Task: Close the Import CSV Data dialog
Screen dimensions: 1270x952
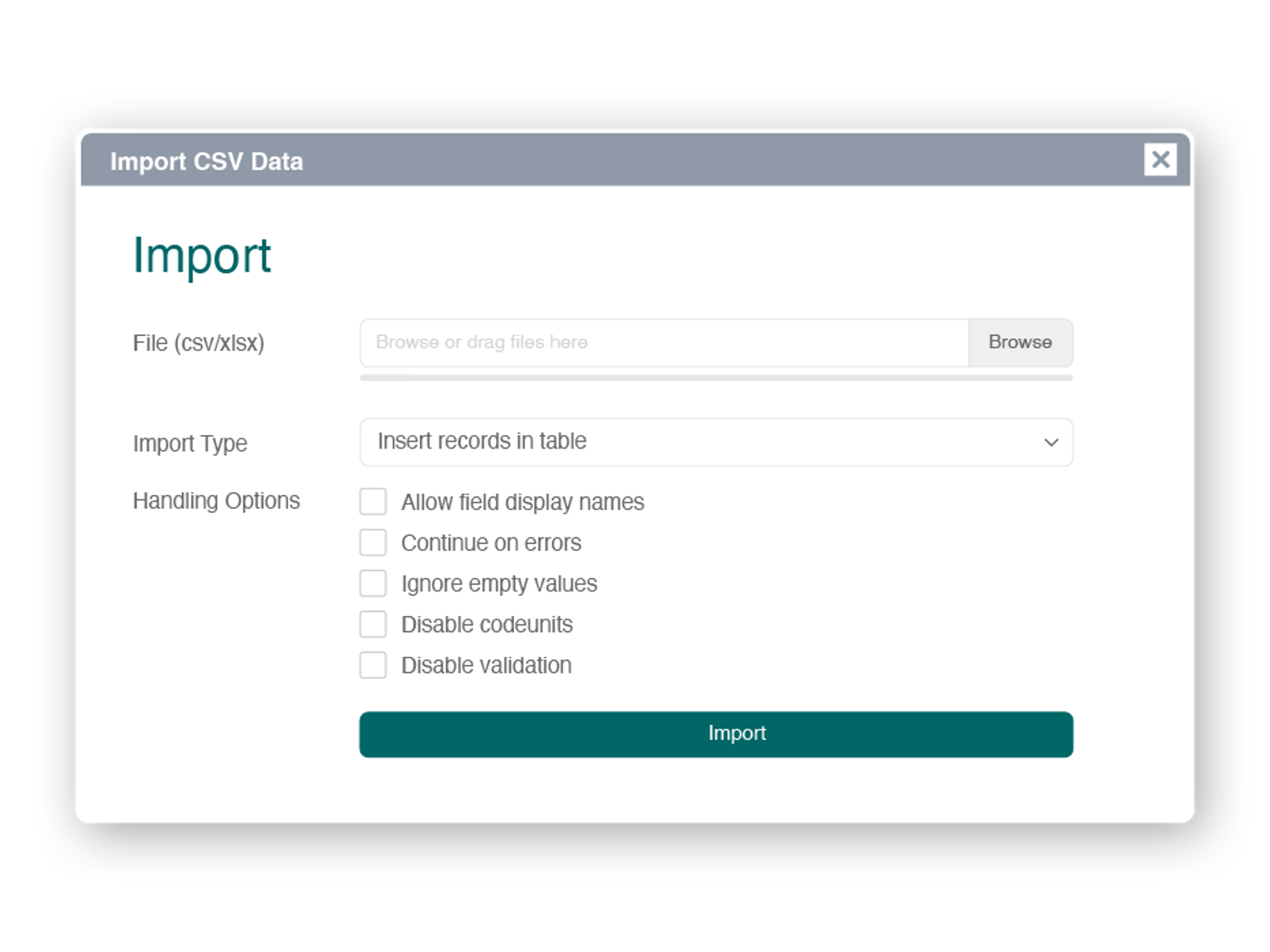Action: [1160, 159]
